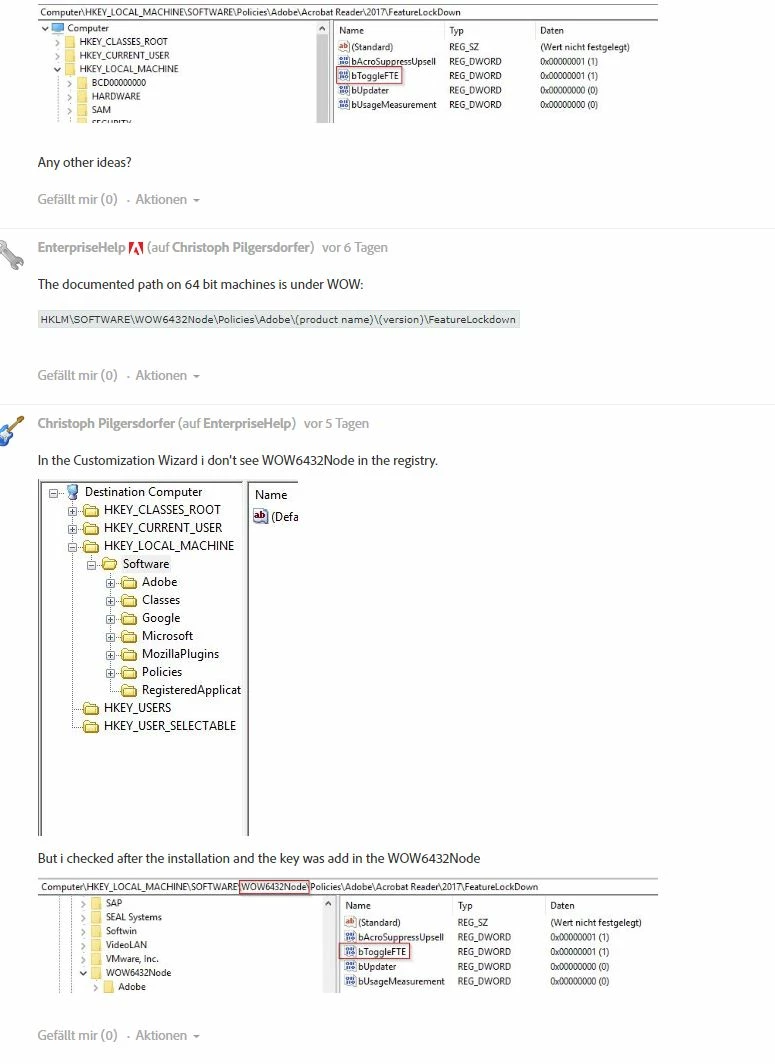Click Name column header in Customization Wizard
The image size is (775, 1064).
[271, 495]
